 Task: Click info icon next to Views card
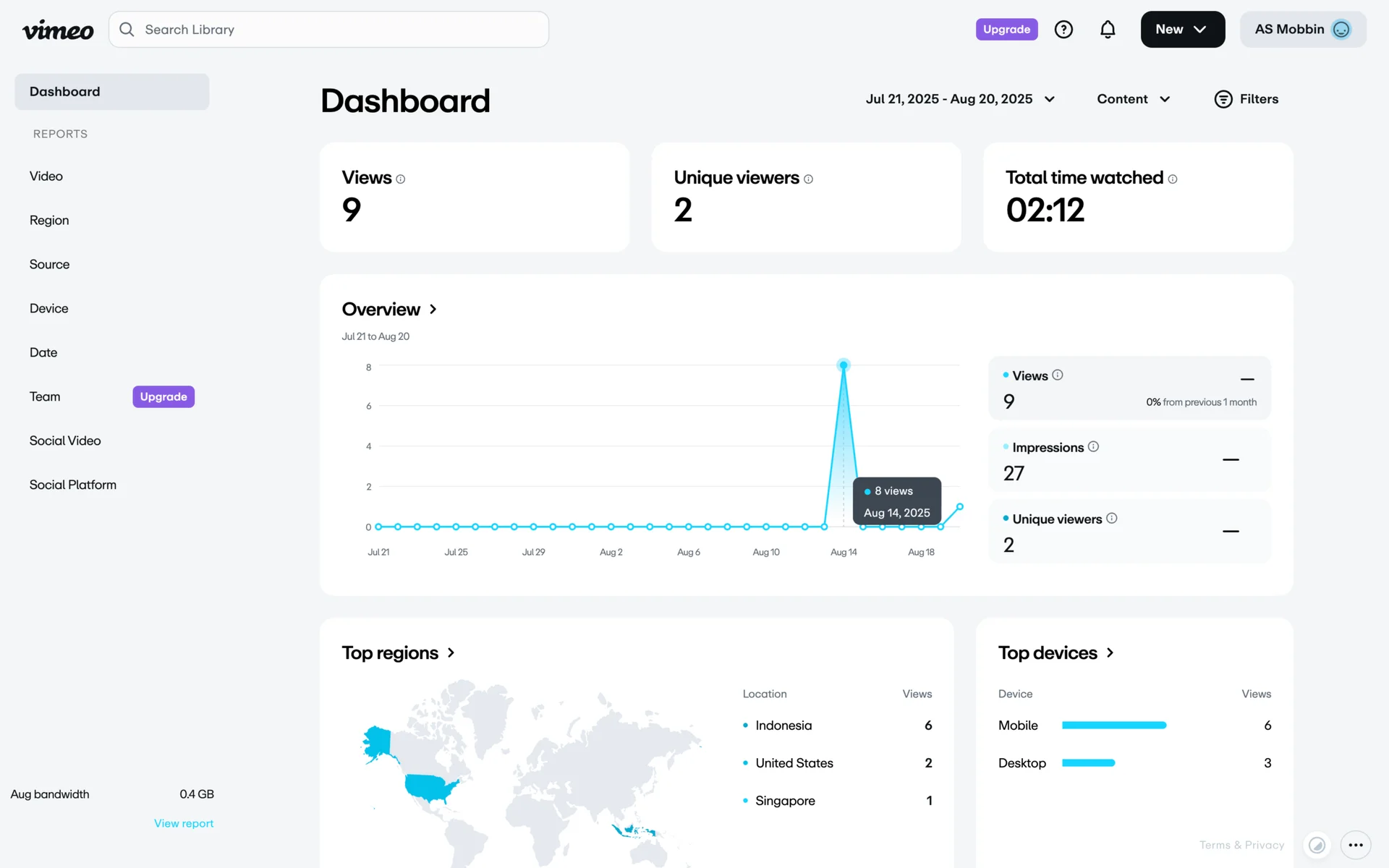click(401, 179)
